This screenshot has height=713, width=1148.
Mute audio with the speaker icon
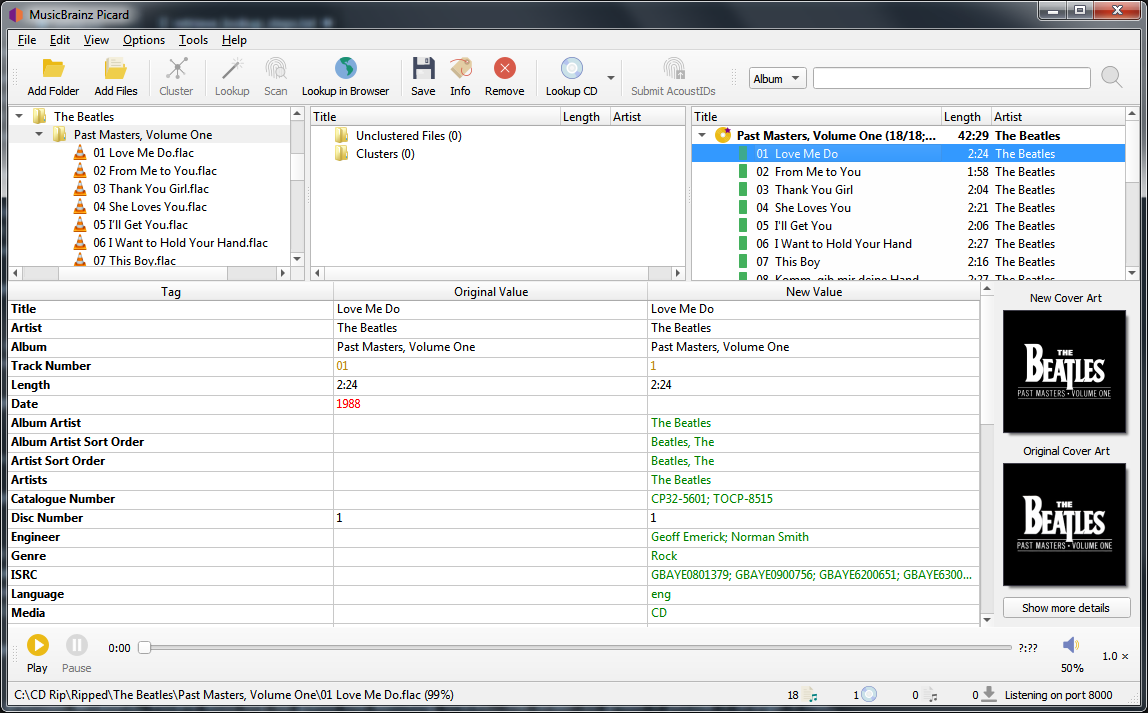point(1071,645)
